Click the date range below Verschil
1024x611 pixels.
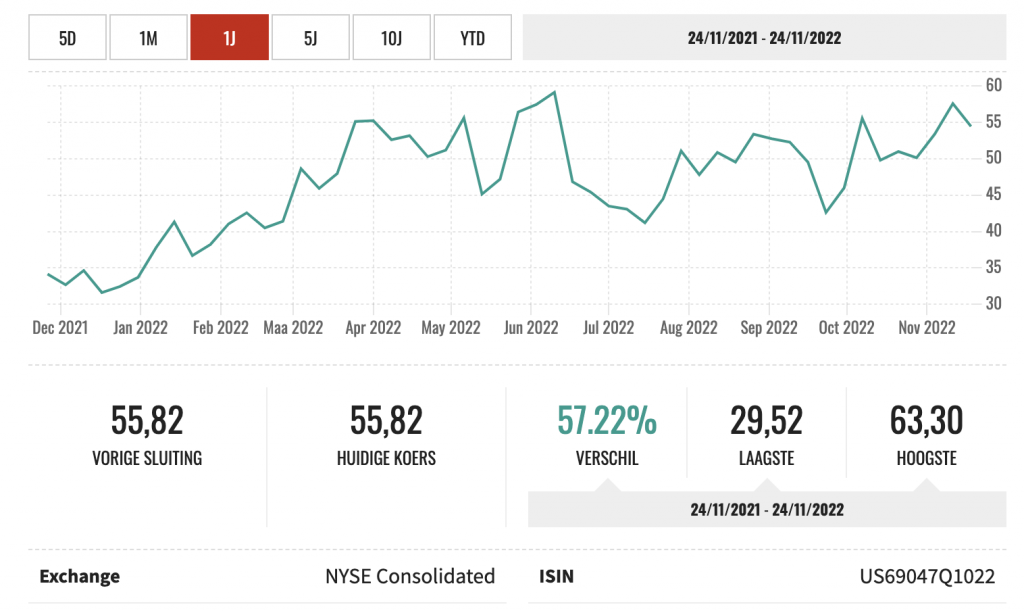pyautogui.click(x=766, y=509)
